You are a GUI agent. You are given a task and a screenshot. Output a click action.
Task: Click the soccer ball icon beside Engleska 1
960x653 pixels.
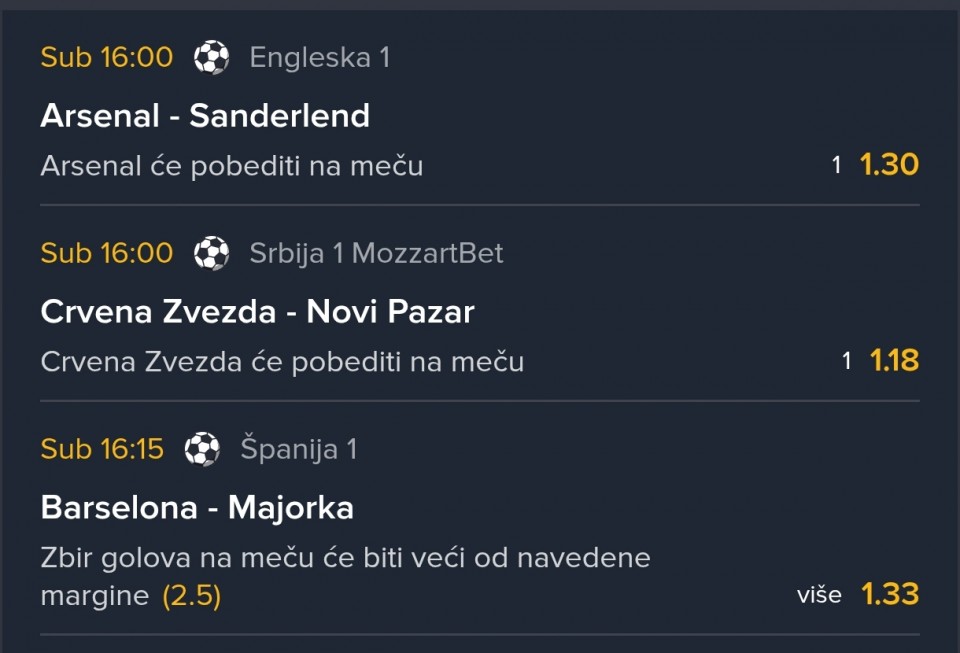(211, 57)
